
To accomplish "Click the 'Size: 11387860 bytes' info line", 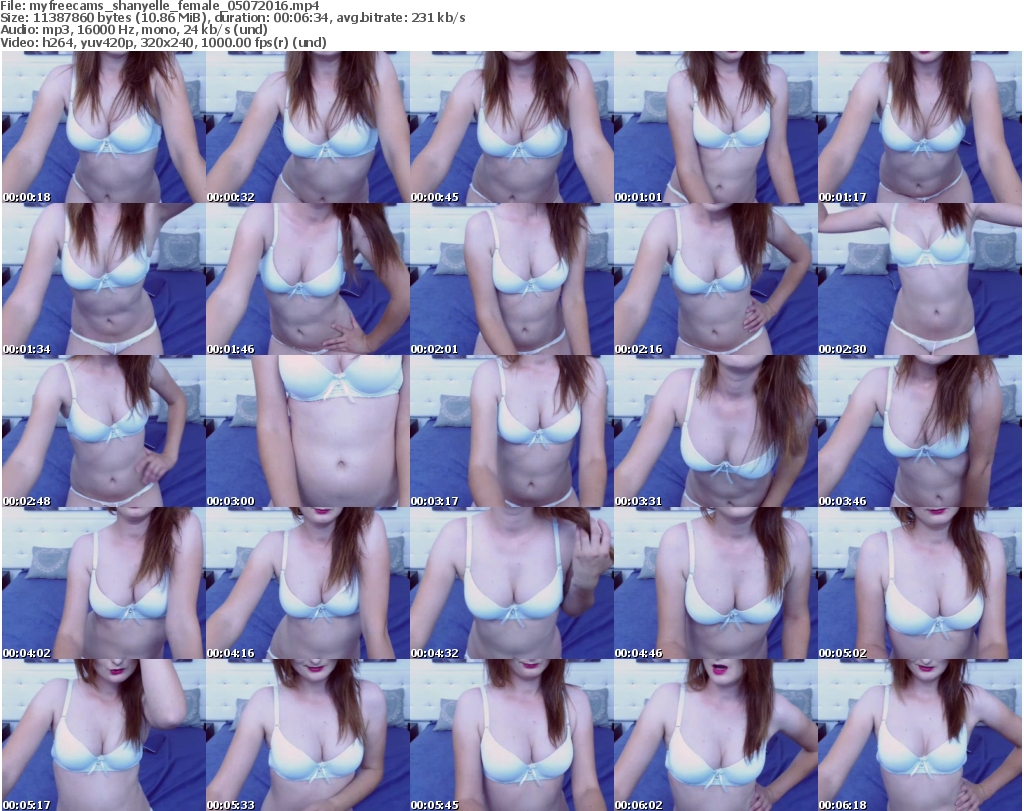I will (x=232, y=18).
